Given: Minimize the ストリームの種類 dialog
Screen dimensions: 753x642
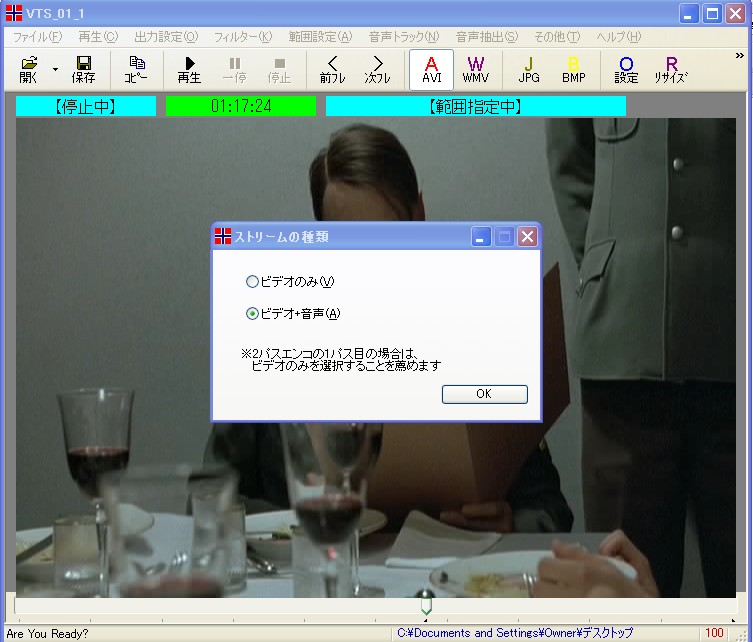Looking at the screenshot, I should pyautogui.click(x=481, y=237).
